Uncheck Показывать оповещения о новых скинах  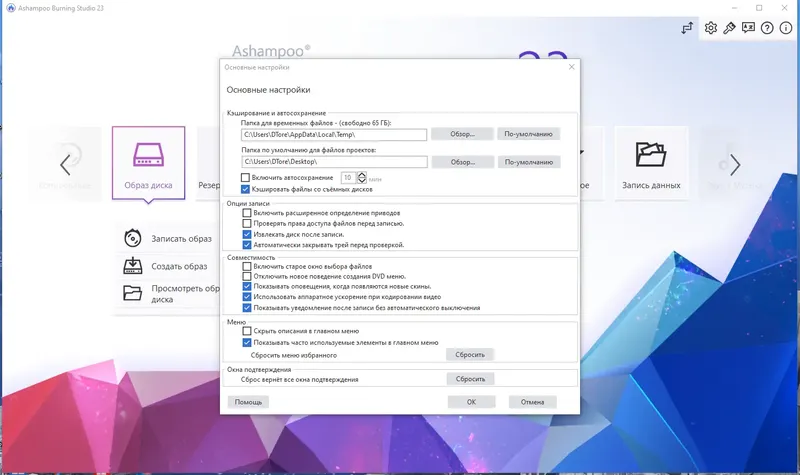click(247, 286)
